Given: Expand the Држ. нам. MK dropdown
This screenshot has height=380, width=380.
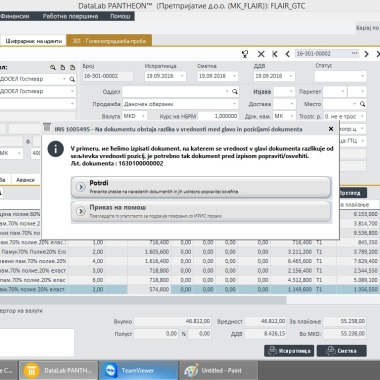Looking at the screenshot, I should click(292, 116).
